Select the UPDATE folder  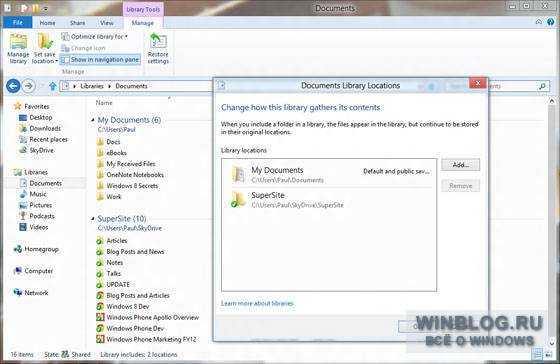point(114,285)
